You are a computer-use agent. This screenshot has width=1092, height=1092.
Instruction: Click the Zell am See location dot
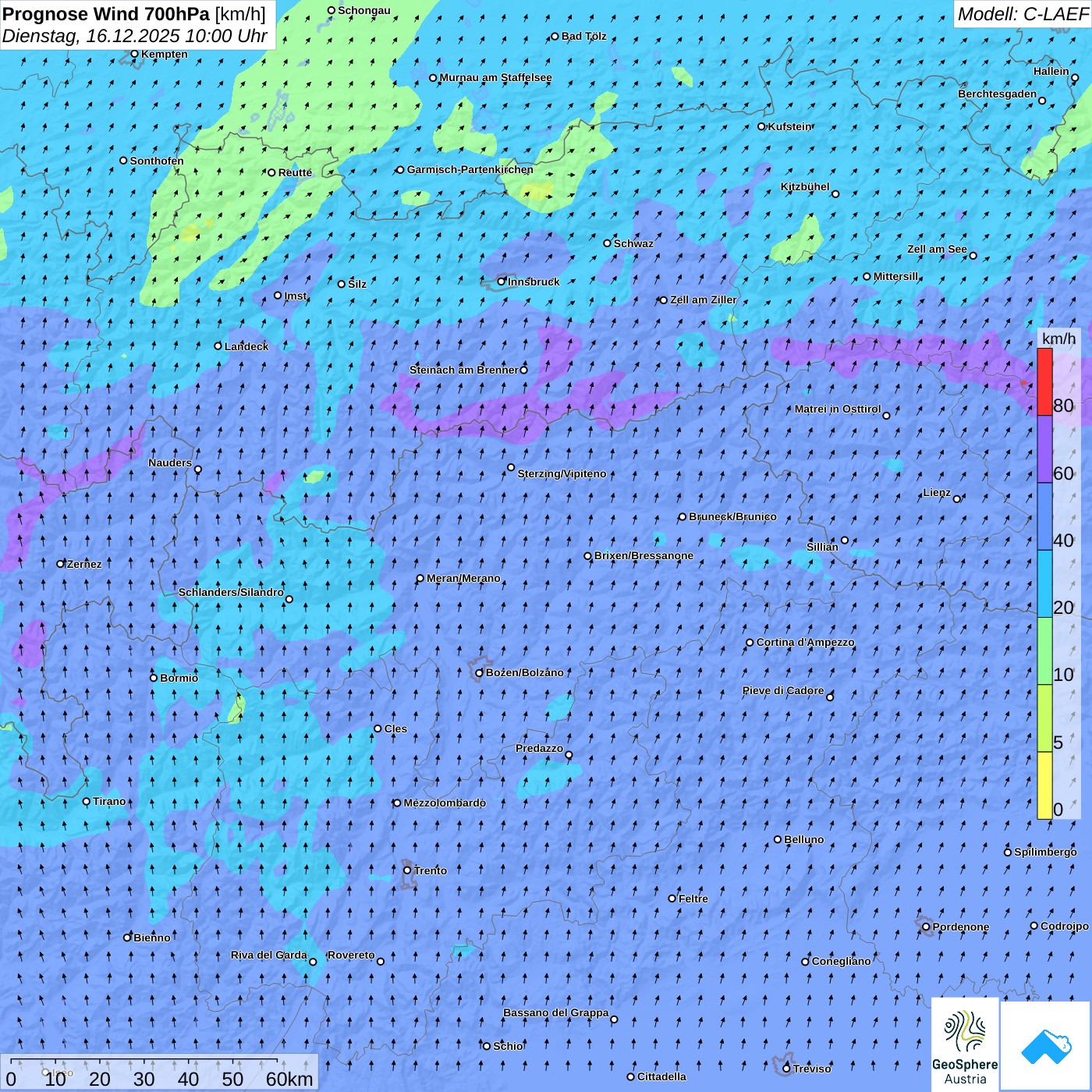[x=973, y=256]
